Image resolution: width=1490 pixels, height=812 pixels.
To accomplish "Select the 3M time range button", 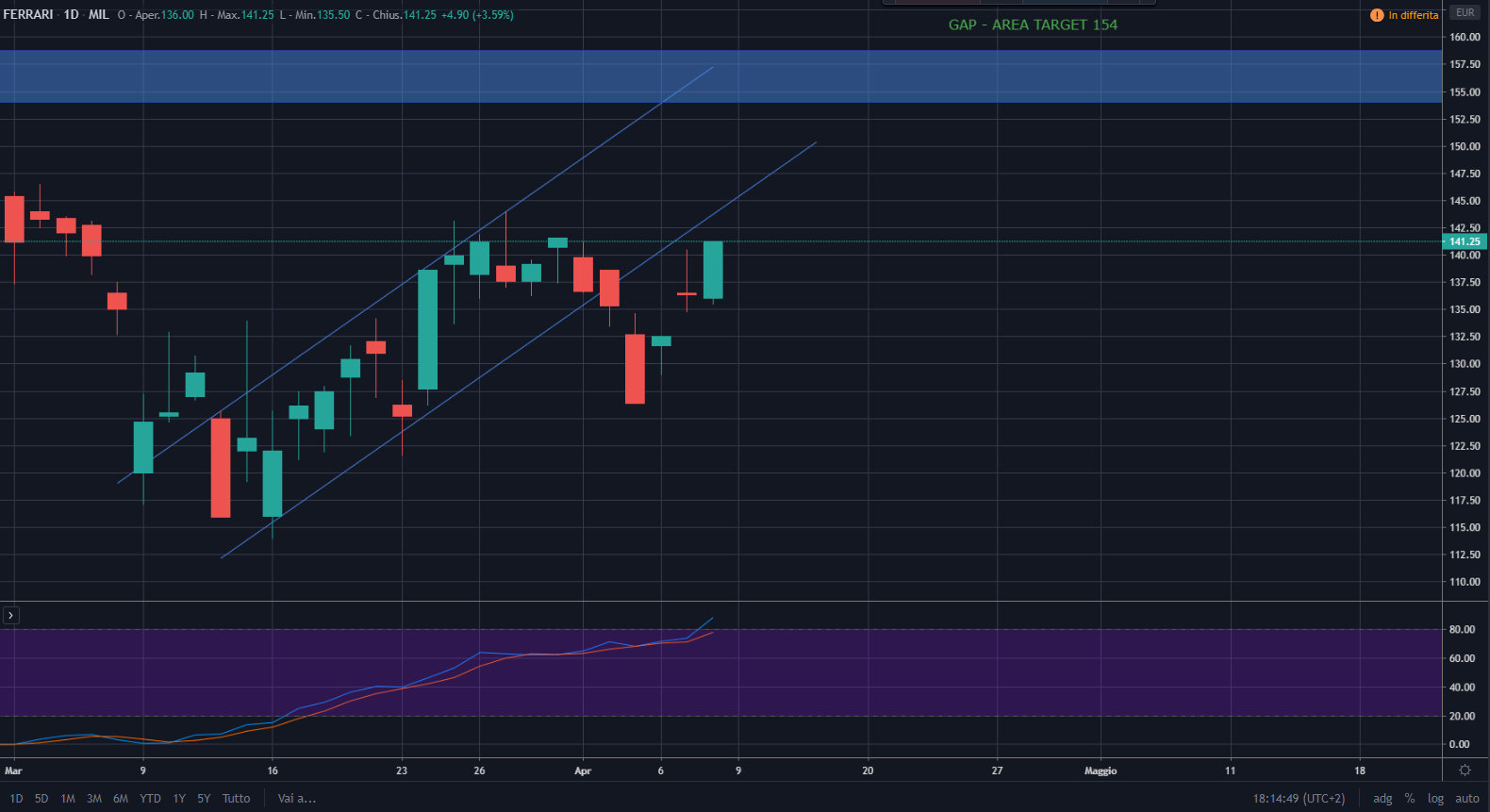I will pos(94,799).
